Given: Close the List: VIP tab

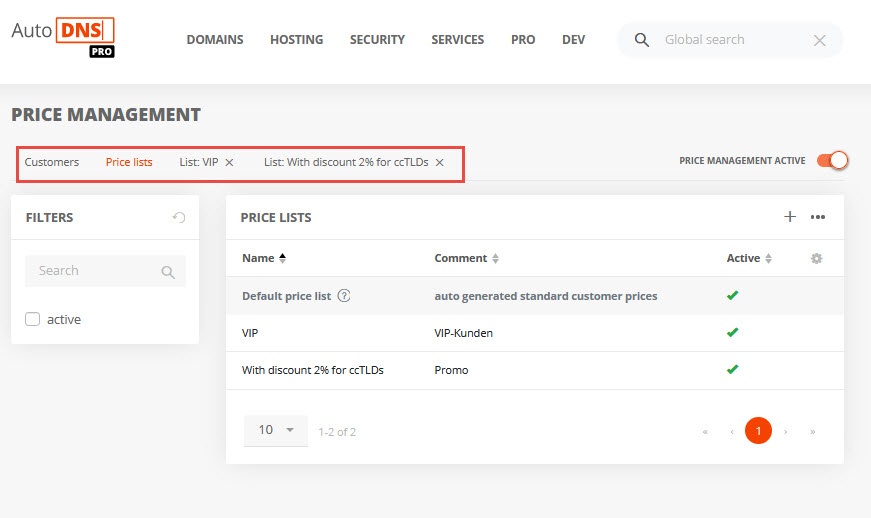Looking at the screenshot, I should click(229, 163).
